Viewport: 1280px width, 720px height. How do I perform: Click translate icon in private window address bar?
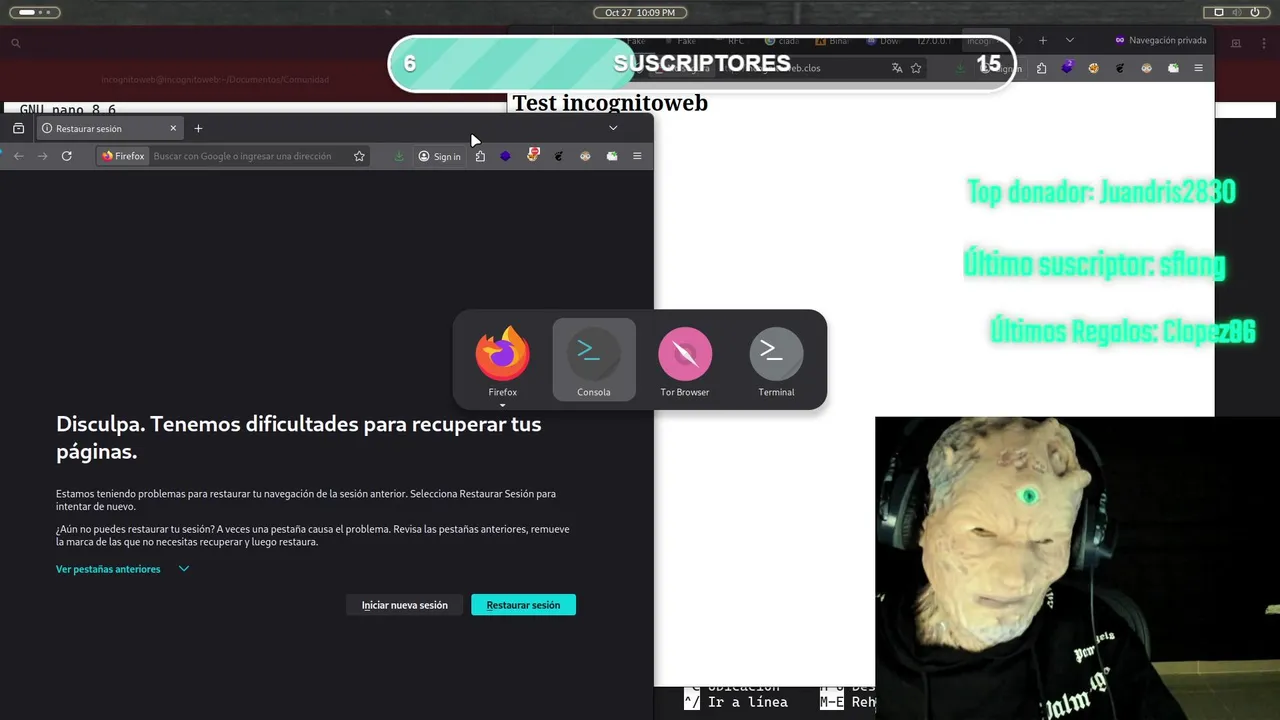coord(897,68)
